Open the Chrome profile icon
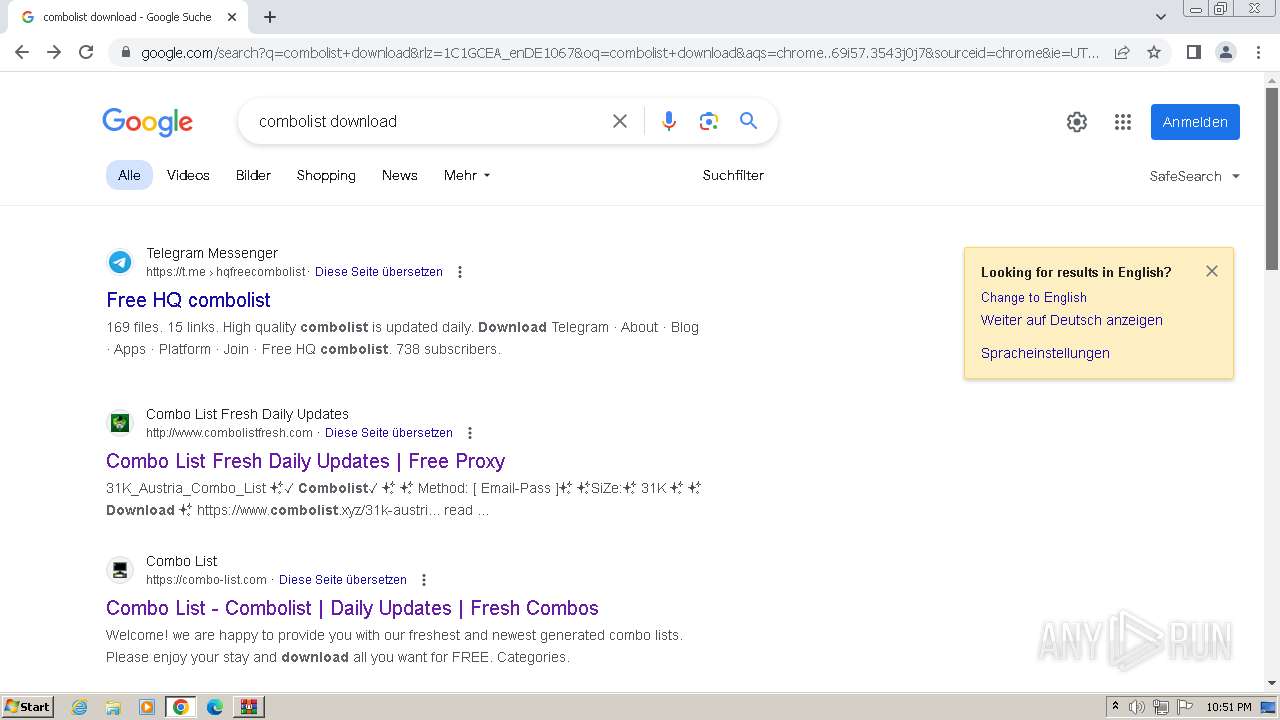1280x720 pixels. pos(1225,52)
